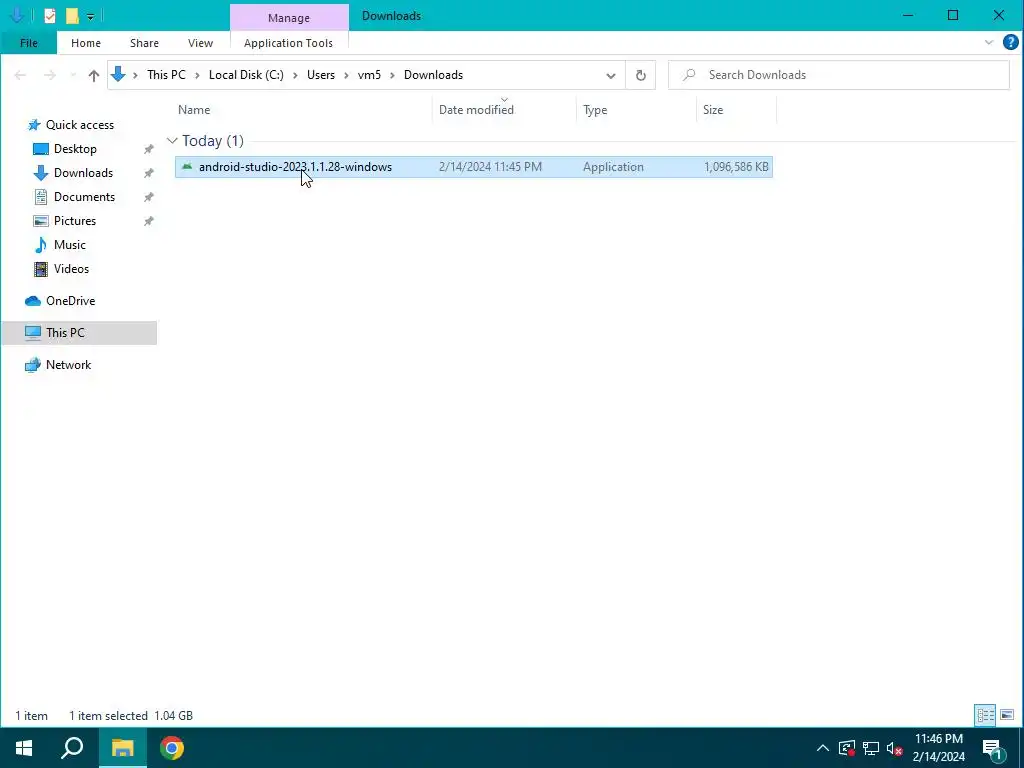Click the Android Studio installer file icon
The image size is (1024, 768).
pyautogui.click(x=187, y=167)
